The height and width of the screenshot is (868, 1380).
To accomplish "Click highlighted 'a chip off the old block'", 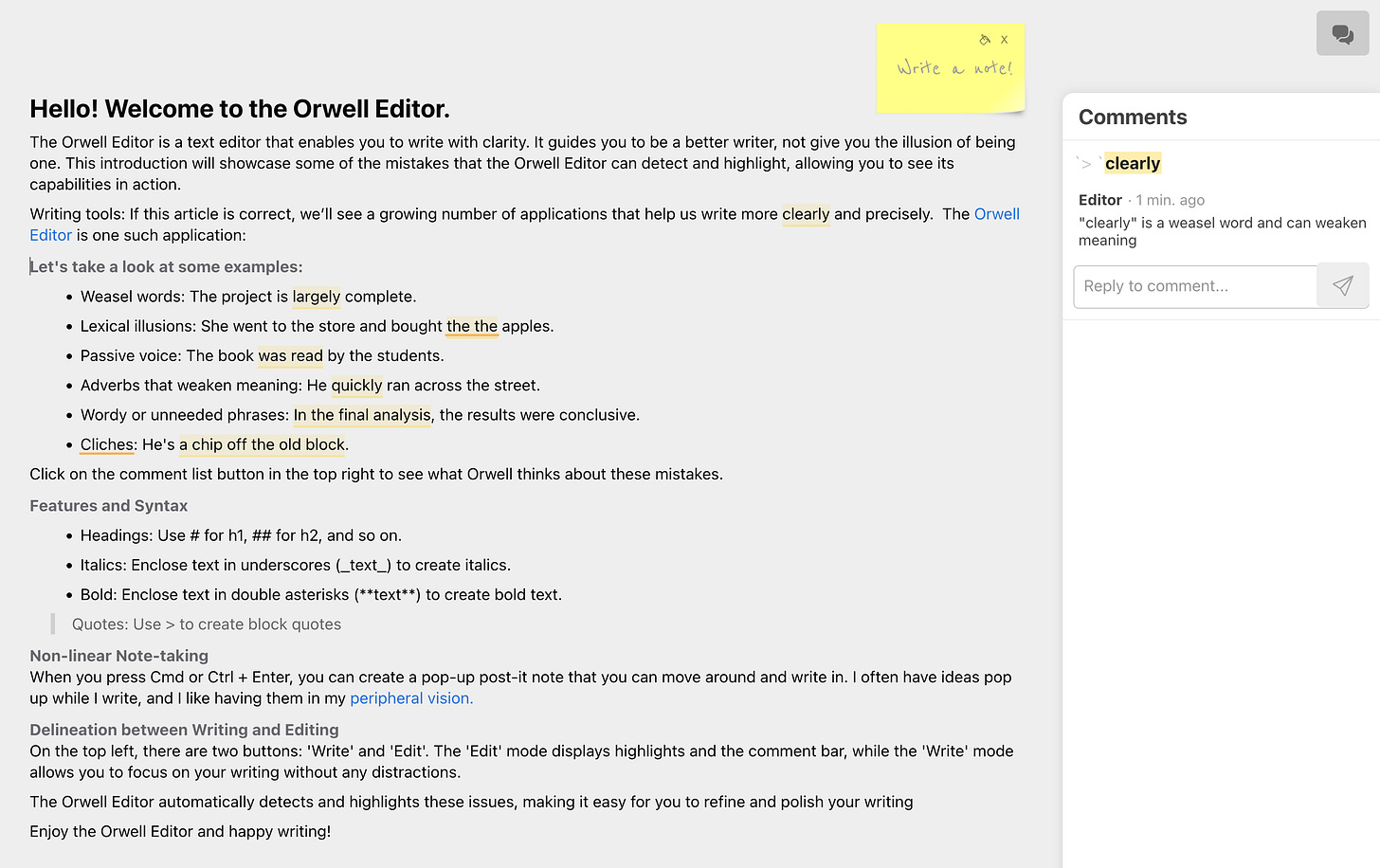I will tap(262, 444).
